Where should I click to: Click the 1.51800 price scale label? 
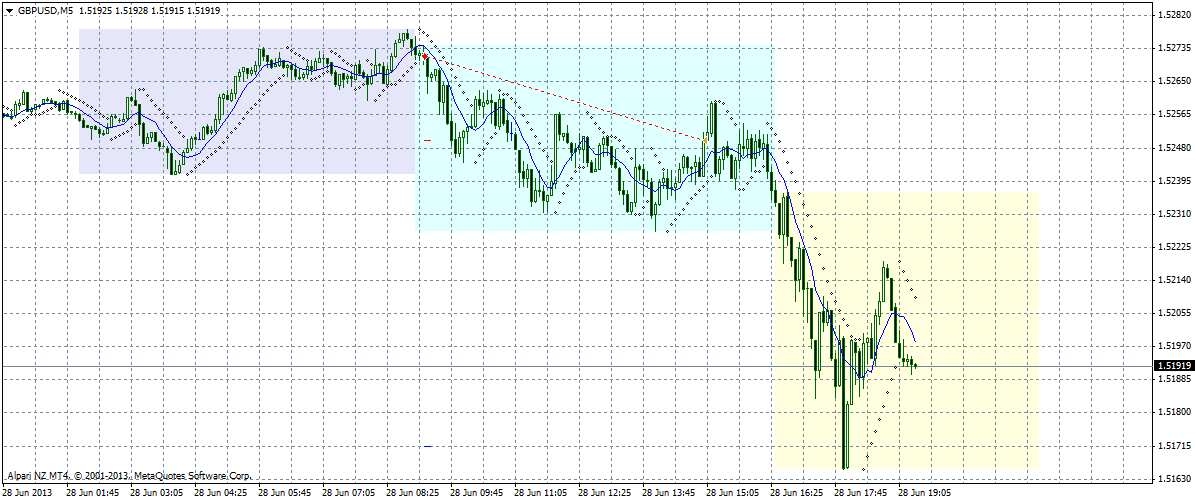point(1174,413)
